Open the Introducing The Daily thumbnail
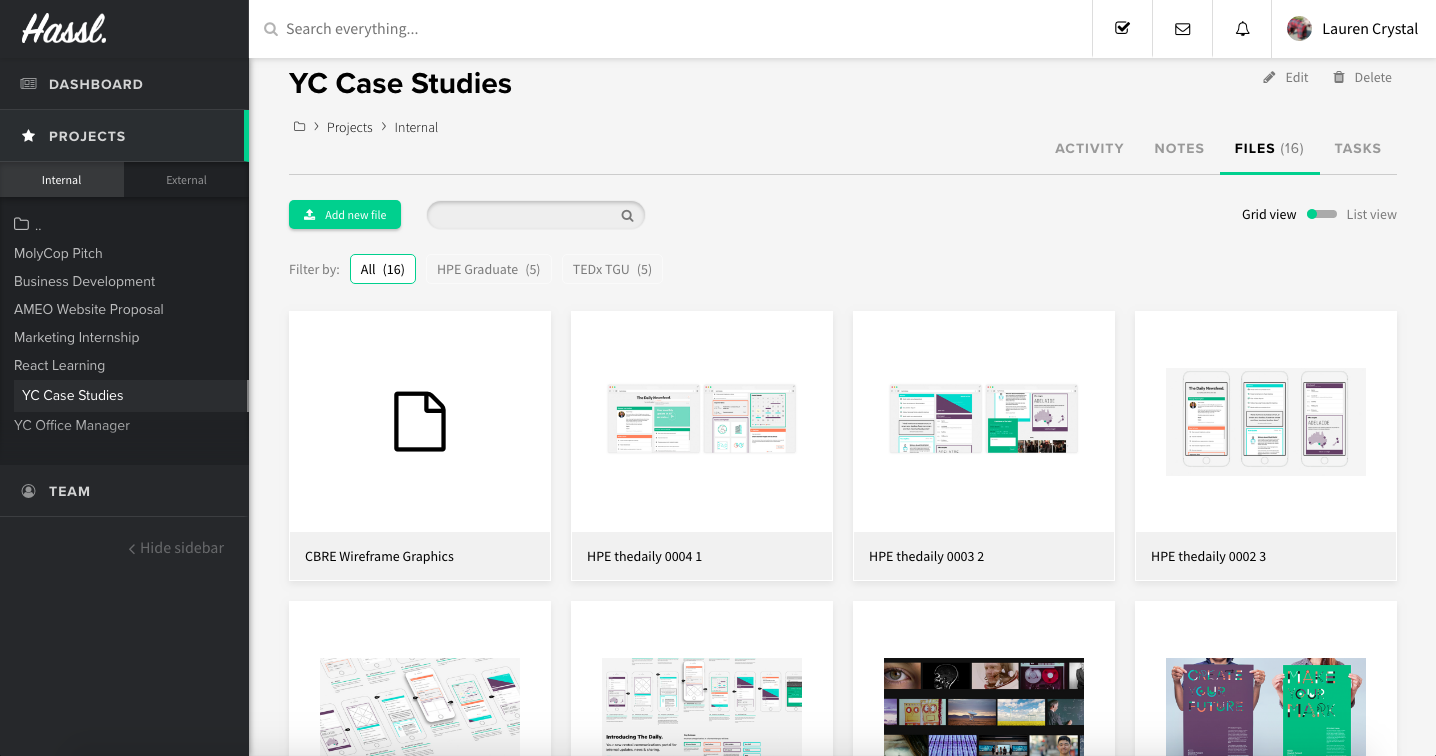The height and width of the screenshot is (756, 1436). [x=702, y=706]
